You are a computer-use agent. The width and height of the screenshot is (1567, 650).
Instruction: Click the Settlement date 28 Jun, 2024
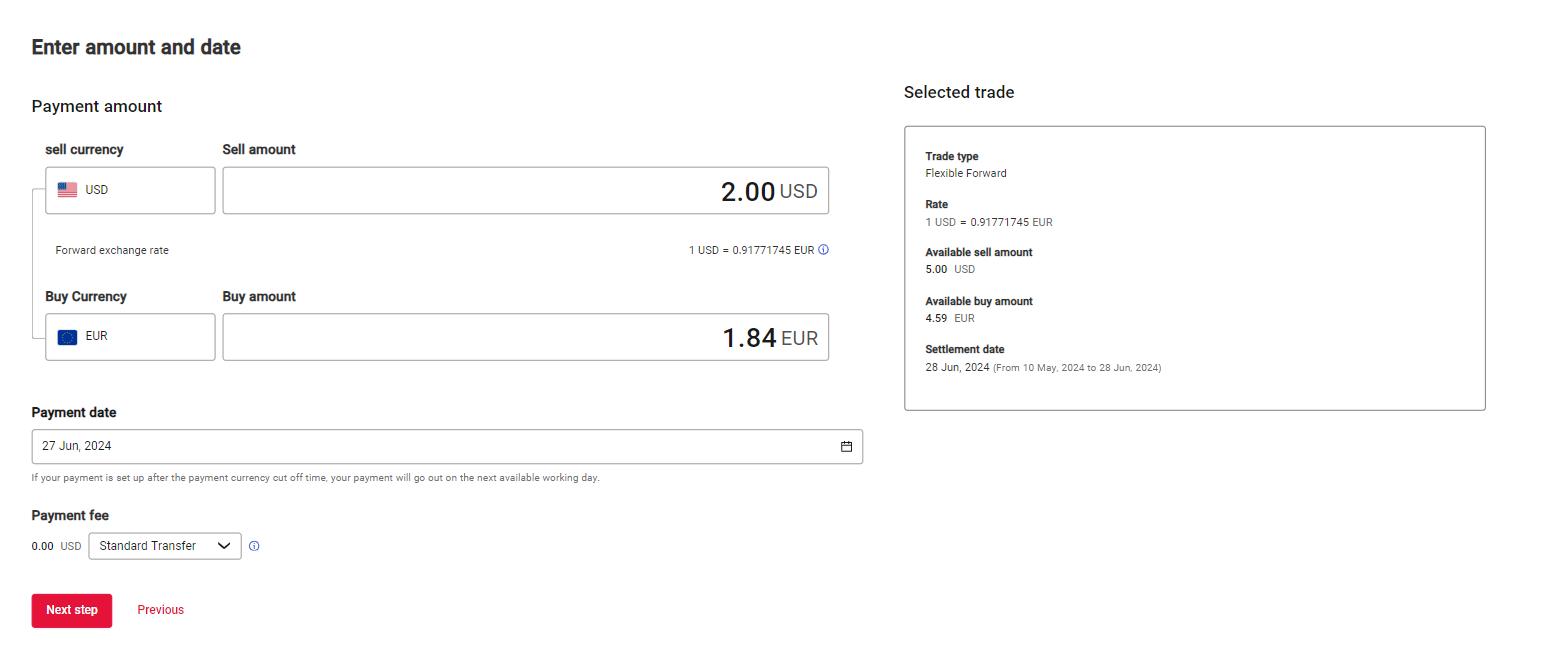[x=957, y=367]
